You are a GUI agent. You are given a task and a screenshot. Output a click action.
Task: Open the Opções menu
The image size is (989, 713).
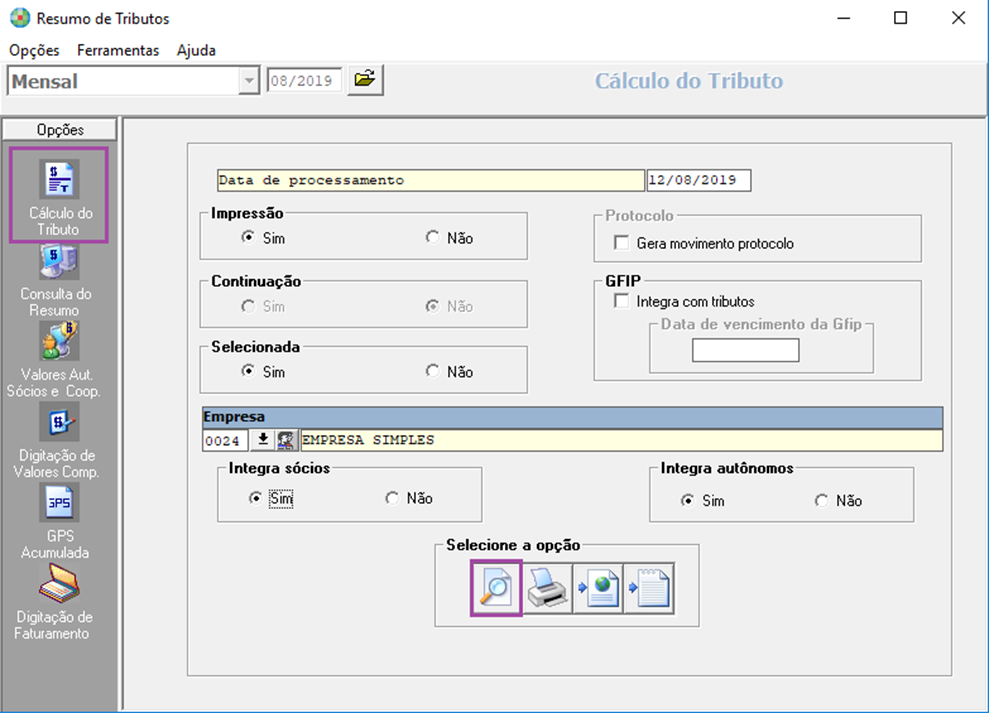click(x=34, y=50)
